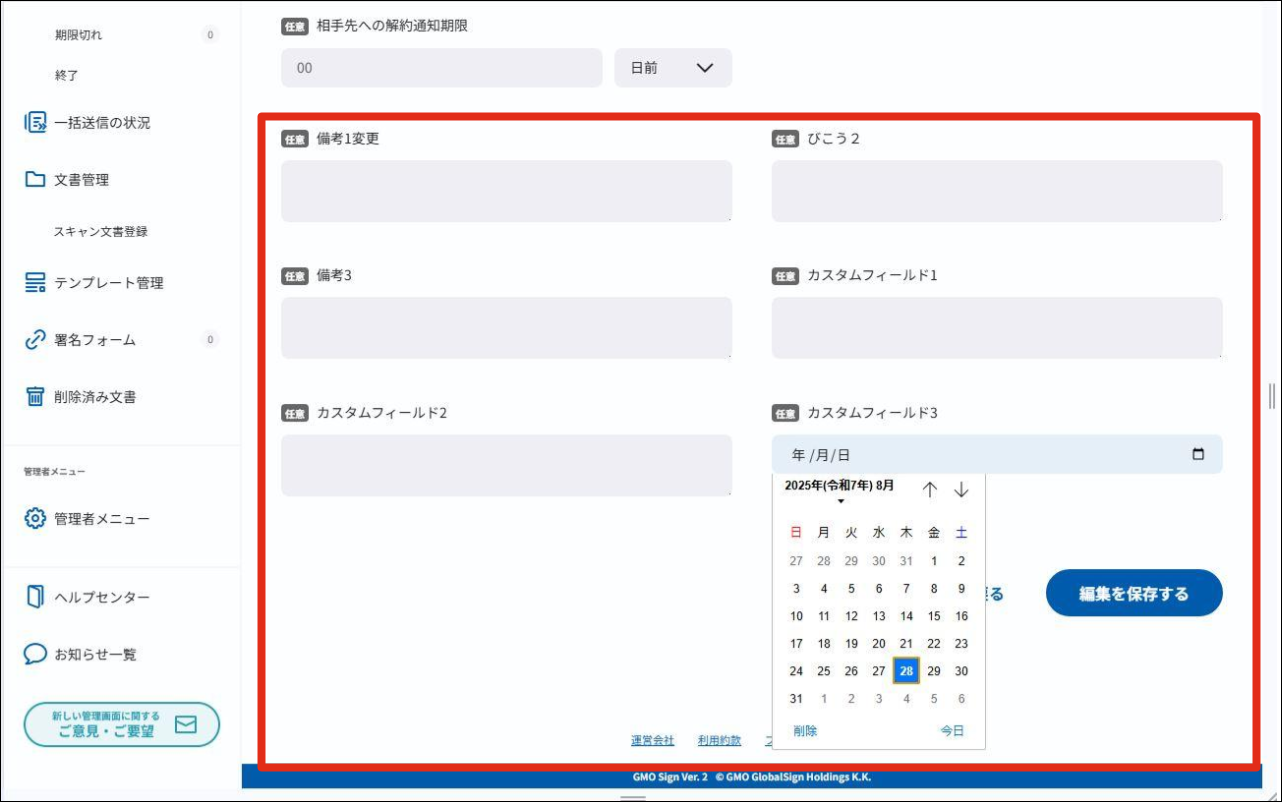The height and width of the screenshot is (802, 1282).
Task: Click the previous month up arrow
Action: point(931,489)
